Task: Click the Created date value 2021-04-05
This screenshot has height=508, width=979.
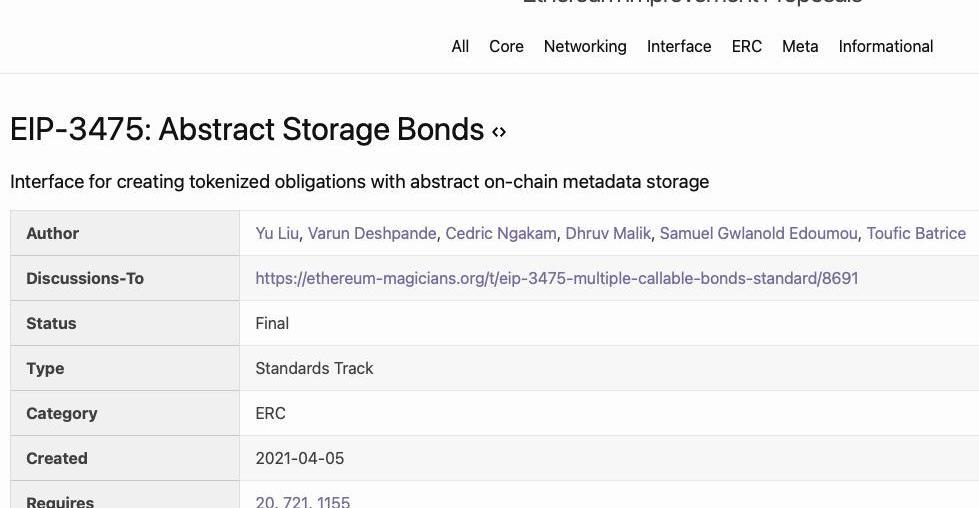Action: coord(299,458)
